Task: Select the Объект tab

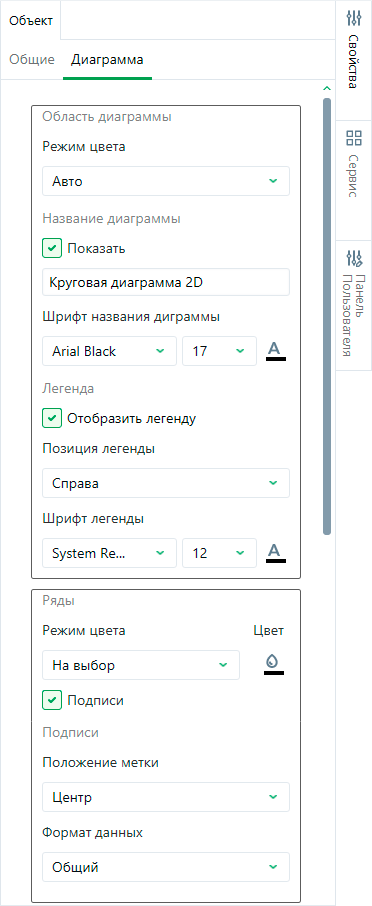Action: 31,21
